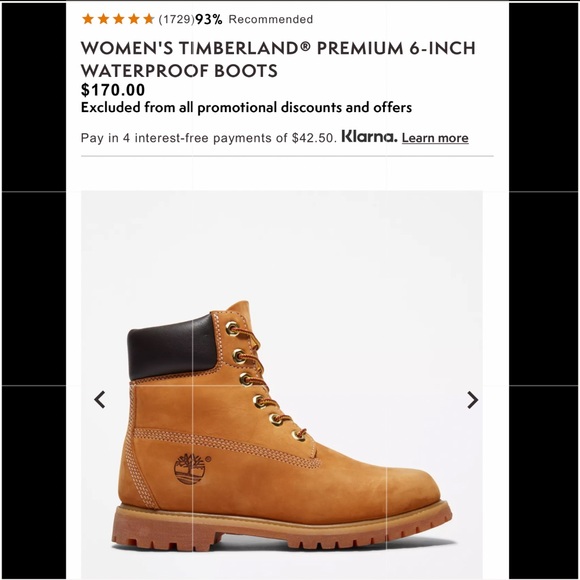Click the Recommended label

[271, 19]
